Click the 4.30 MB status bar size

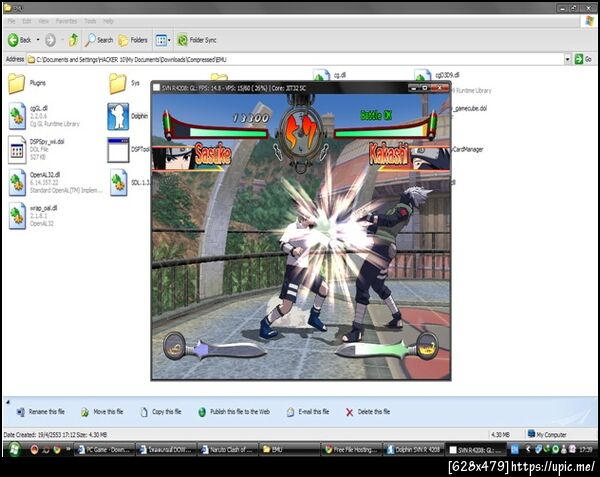[500, 435]
